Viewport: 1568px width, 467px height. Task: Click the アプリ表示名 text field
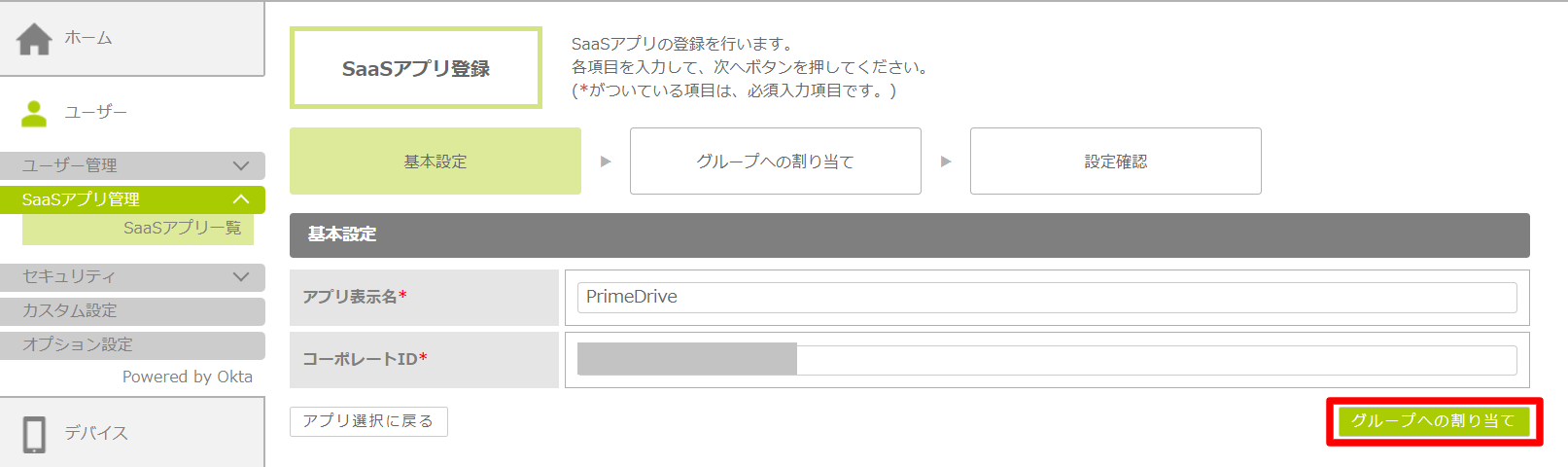1046,298
